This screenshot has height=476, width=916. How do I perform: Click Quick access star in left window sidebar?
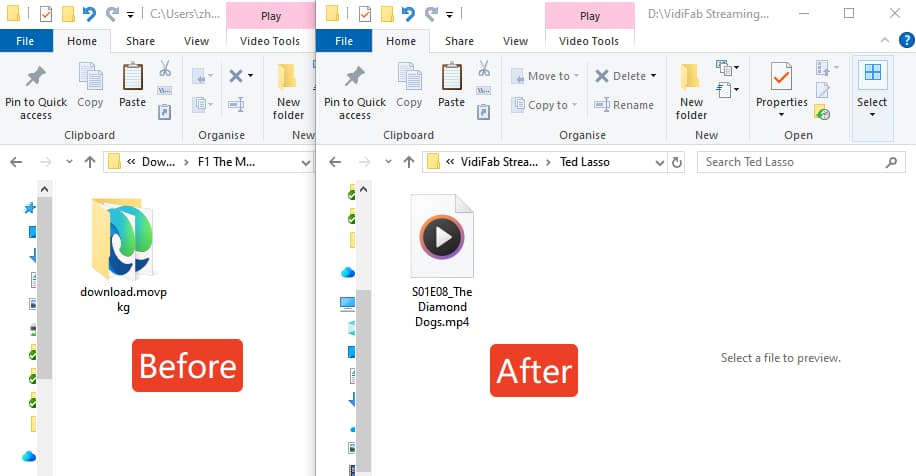pyautogui.click(x=30, y=207)
